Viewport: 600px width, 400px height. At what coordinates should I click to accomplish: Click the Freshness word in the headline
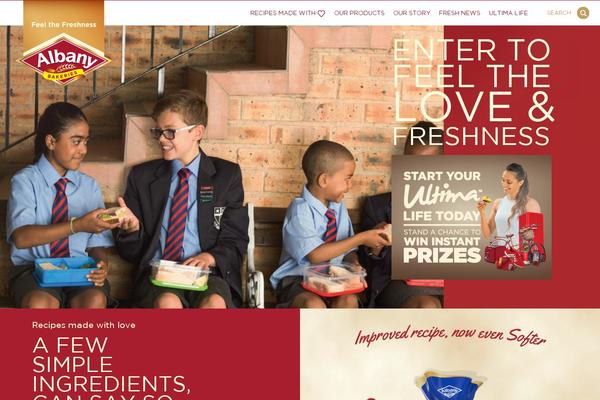coord(471,137)
